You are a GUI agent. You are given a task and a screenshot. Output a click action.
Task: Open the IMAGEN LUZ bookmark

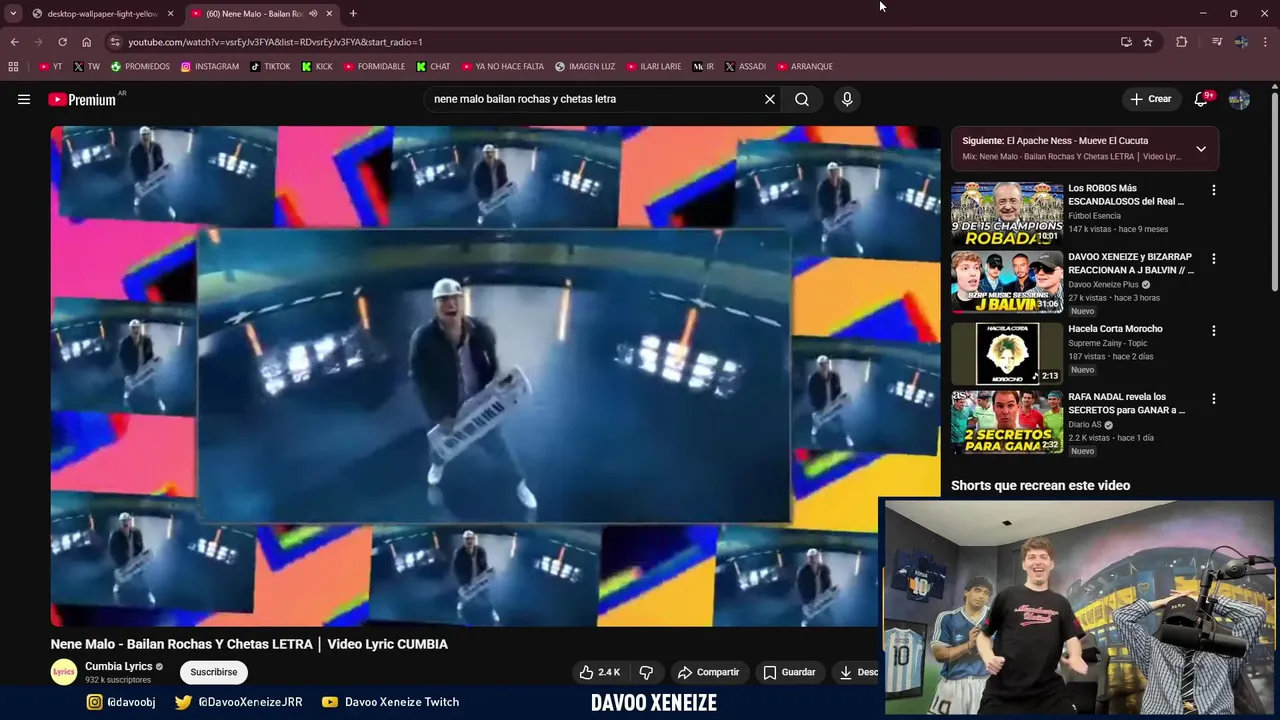[x=585, y=67]
